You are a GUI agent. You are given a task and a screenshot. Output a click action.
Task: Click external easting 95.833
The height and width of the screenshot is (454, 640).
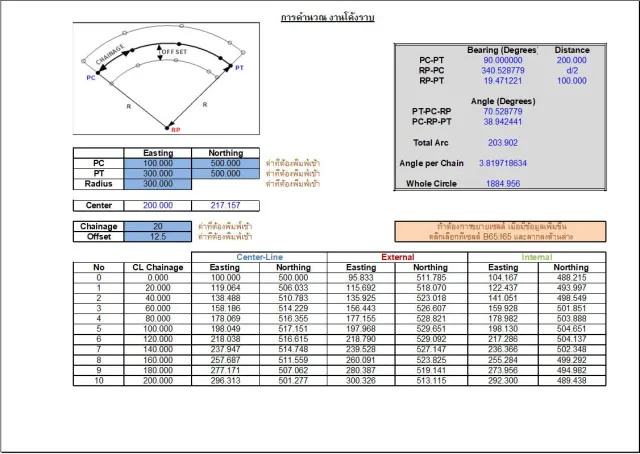[361, 278]
